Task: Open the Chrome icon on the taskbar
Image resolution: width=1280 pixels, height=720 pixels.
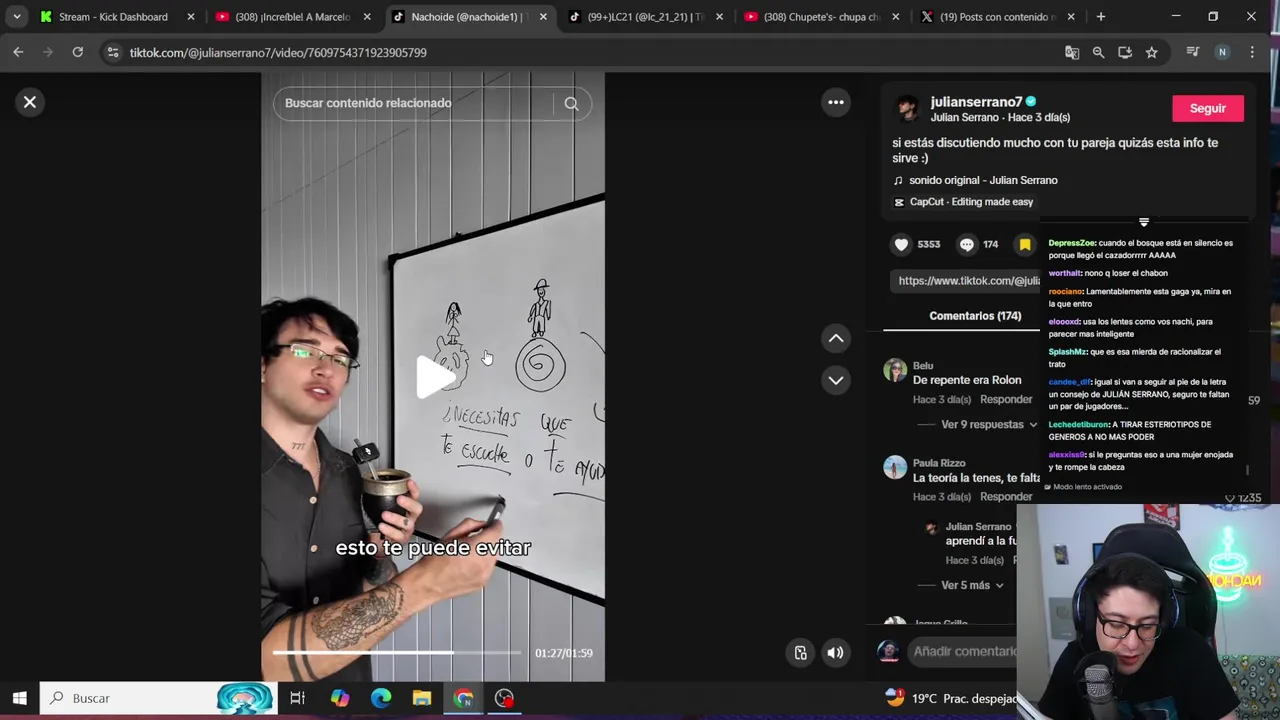Action: tap(463, 698)
